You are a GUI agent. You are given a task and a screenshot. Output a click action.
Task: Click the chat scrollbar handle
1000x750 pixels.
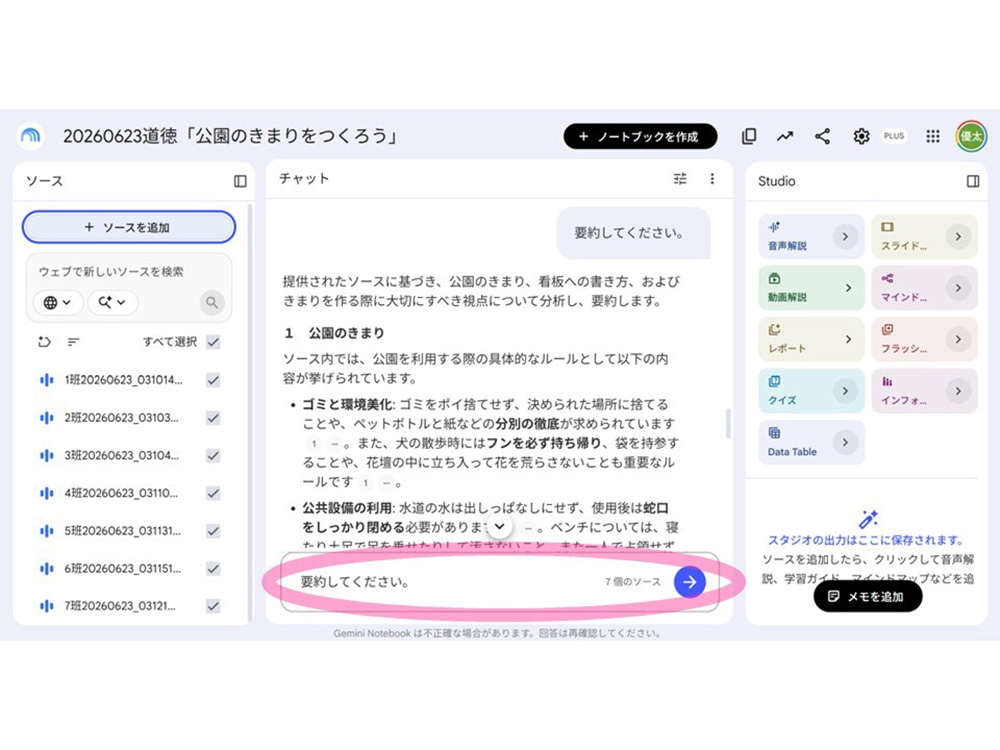(x=728, y=423)
